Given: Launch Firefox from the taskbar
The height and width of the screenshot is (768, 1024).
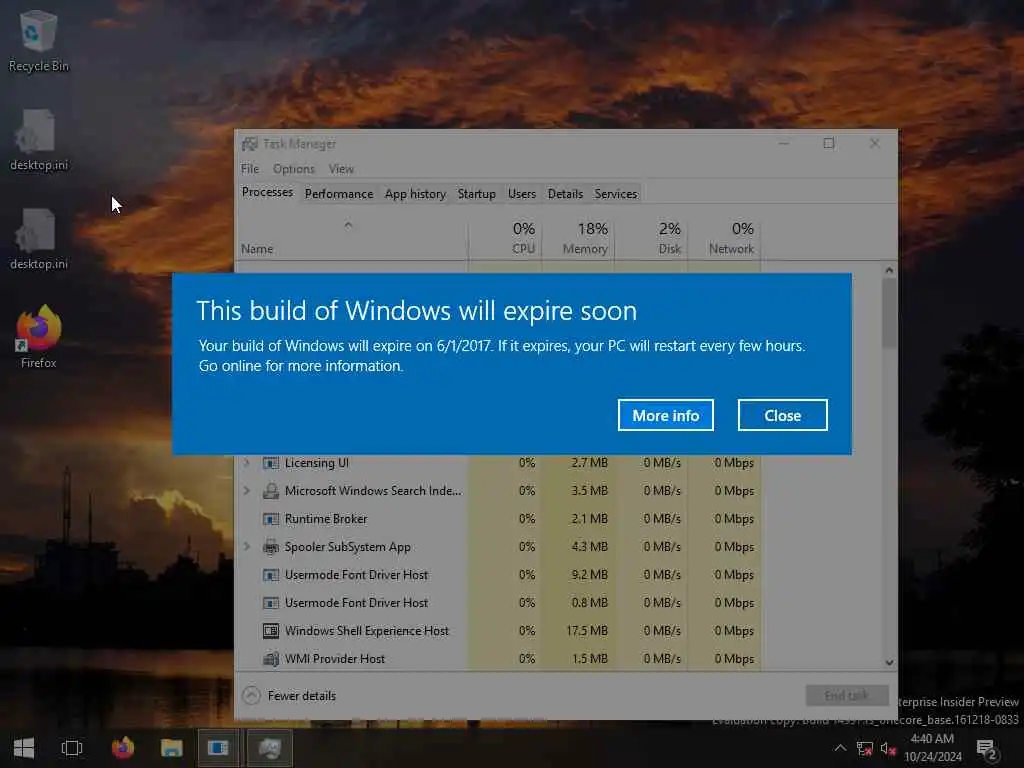Looking at the screenshot, I should pos(123,748).
